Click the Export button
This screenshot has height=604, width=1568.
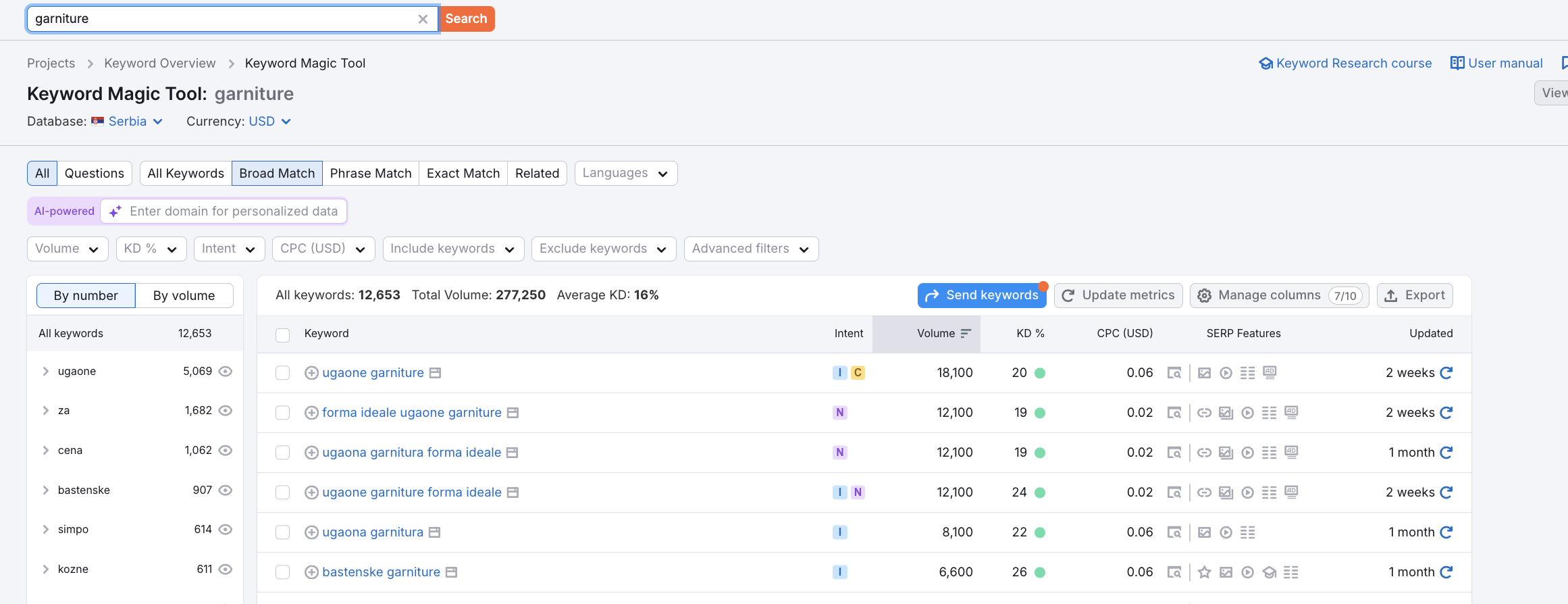tap(1415, 295)
